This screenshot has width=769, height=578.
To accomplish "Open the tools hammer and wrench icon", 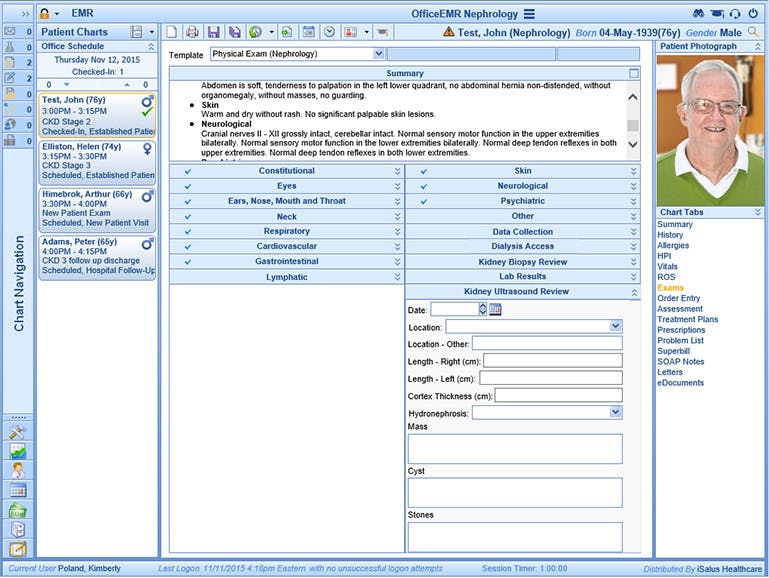I will point(17,431).
